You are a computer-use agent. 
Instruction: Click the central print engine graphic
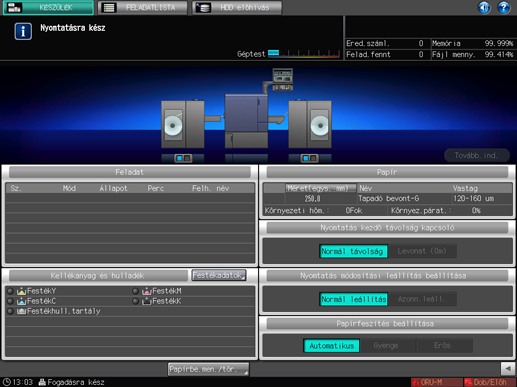click(246, 121)
